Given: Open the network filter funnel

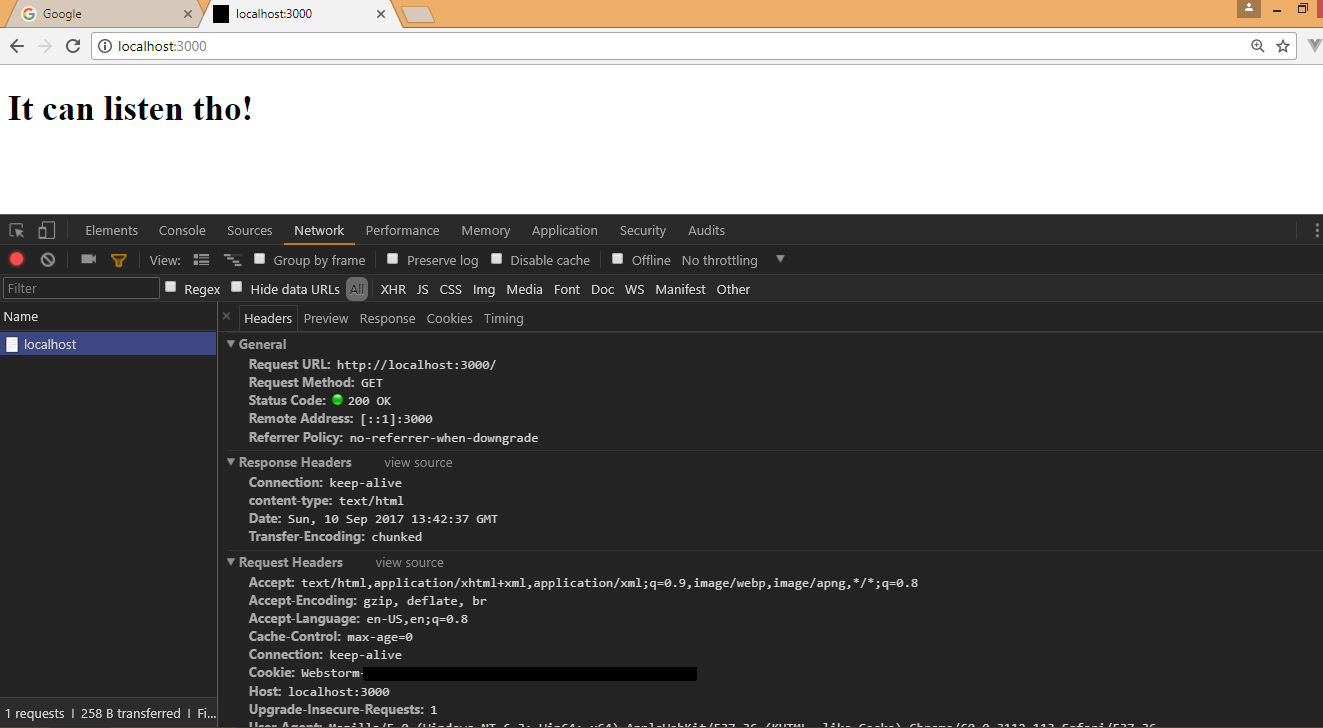Looking at the screenshot, I should pos(119,259).
